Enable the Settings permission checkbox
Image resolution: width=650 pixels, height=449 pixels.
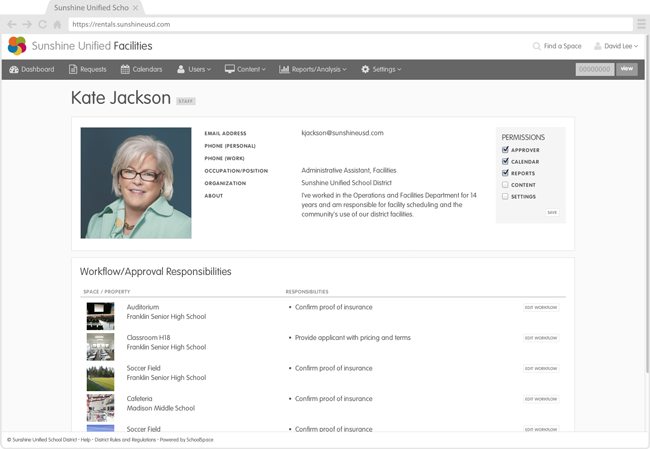coord(505,196)
